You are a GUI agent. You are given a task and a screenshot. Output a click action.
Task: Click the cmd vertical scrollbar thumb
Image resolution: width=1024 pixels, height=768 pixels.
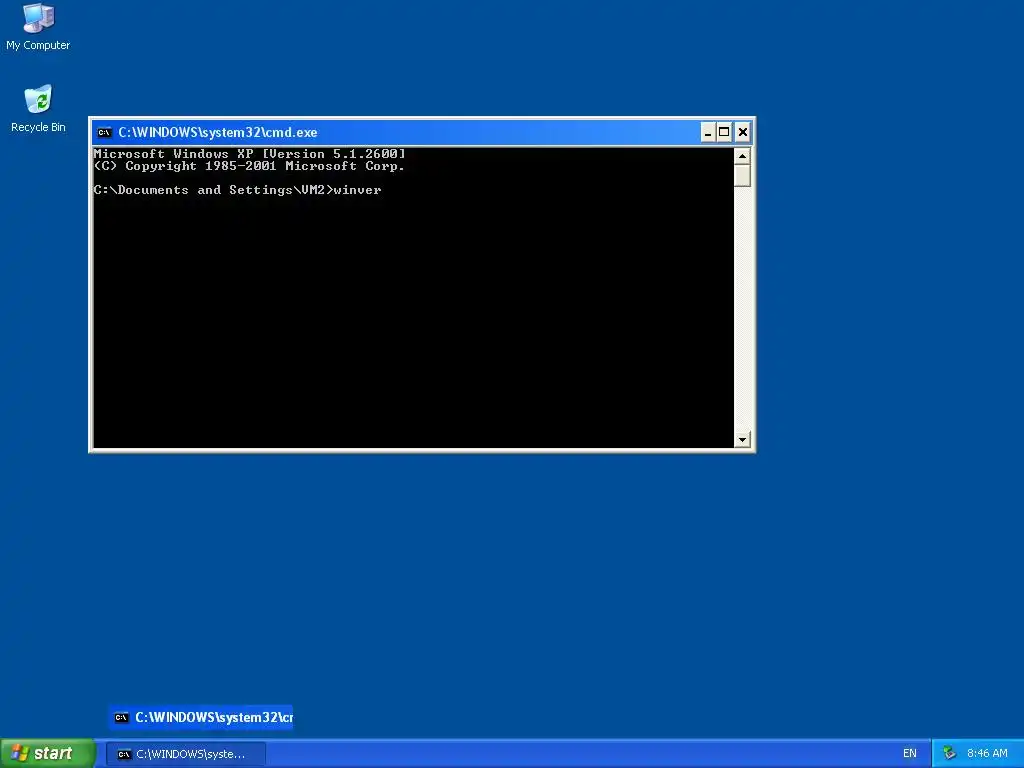[742, 176]
